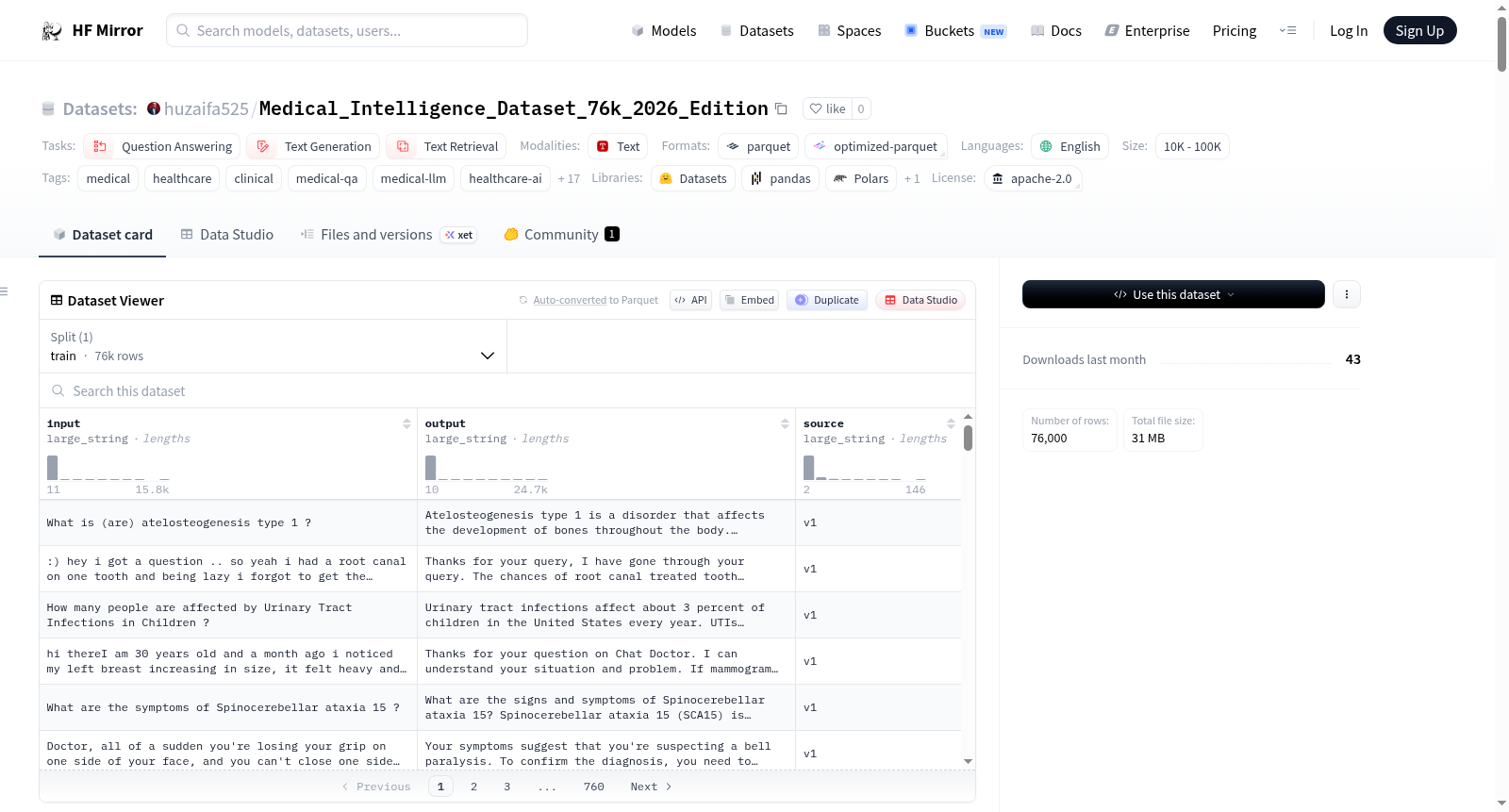Jump to page 760 of rows
The width and height of the screenshot is (1509, 812).
593,787
